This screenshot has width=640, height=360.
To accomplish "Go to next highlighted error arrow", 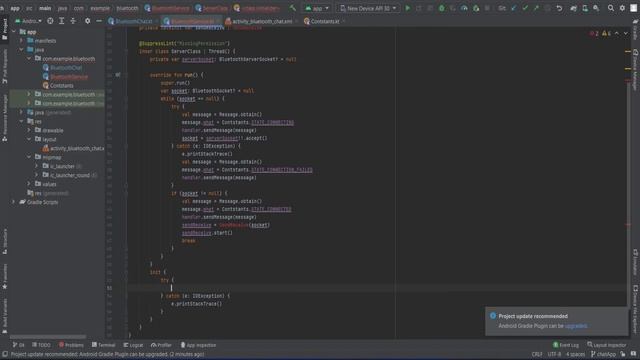I will point(625,33).
